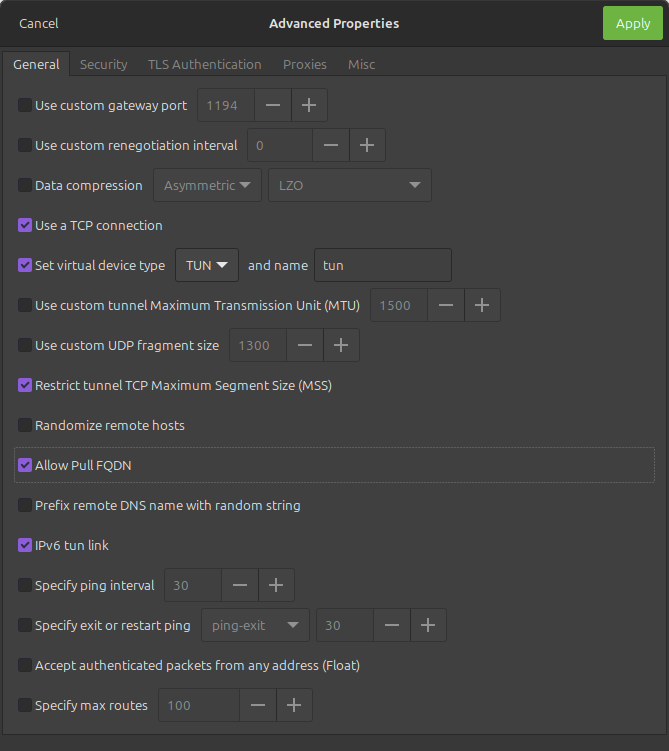669x751 pixels.
Task: Click the Apply button
Action: pyautogui.click(x=632, y=23)
